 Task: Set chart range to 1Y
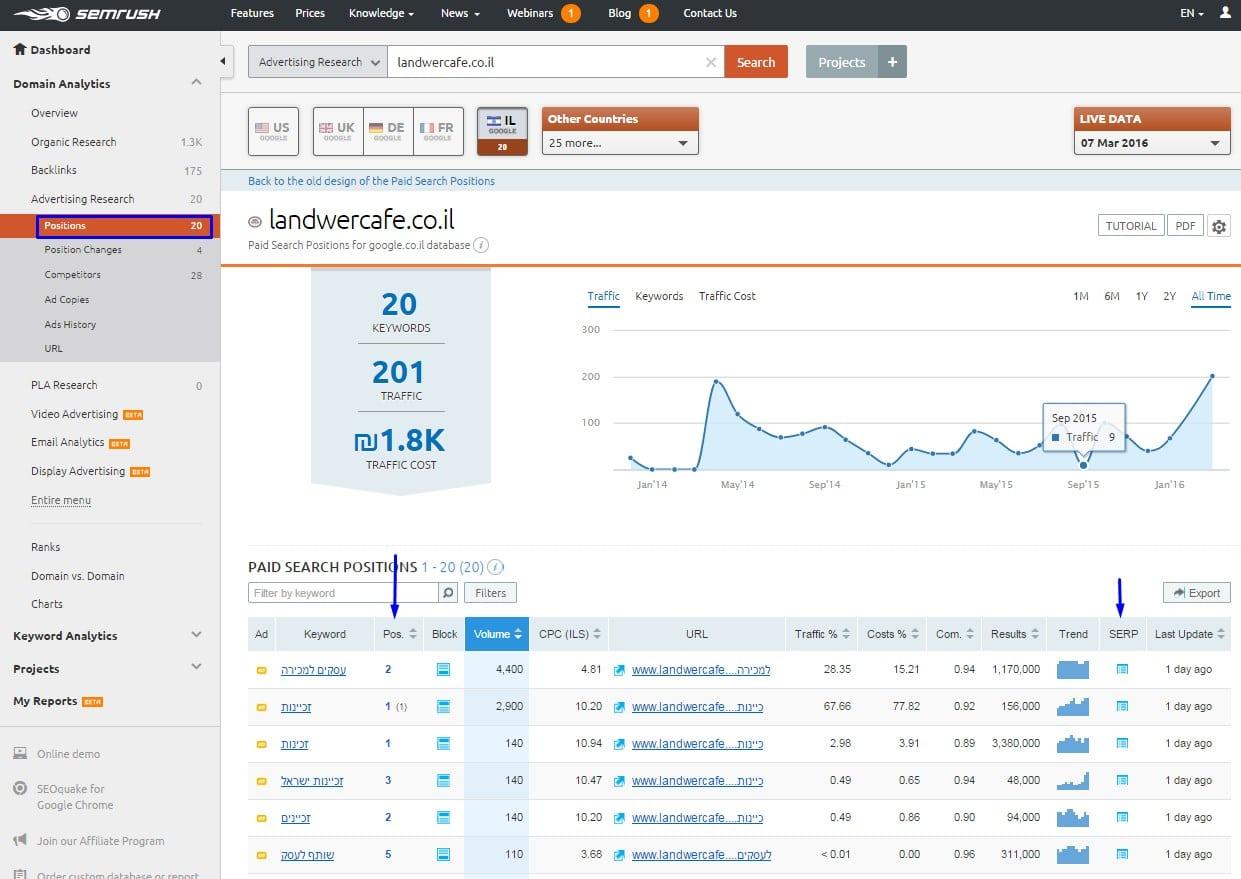(1141, 296)
